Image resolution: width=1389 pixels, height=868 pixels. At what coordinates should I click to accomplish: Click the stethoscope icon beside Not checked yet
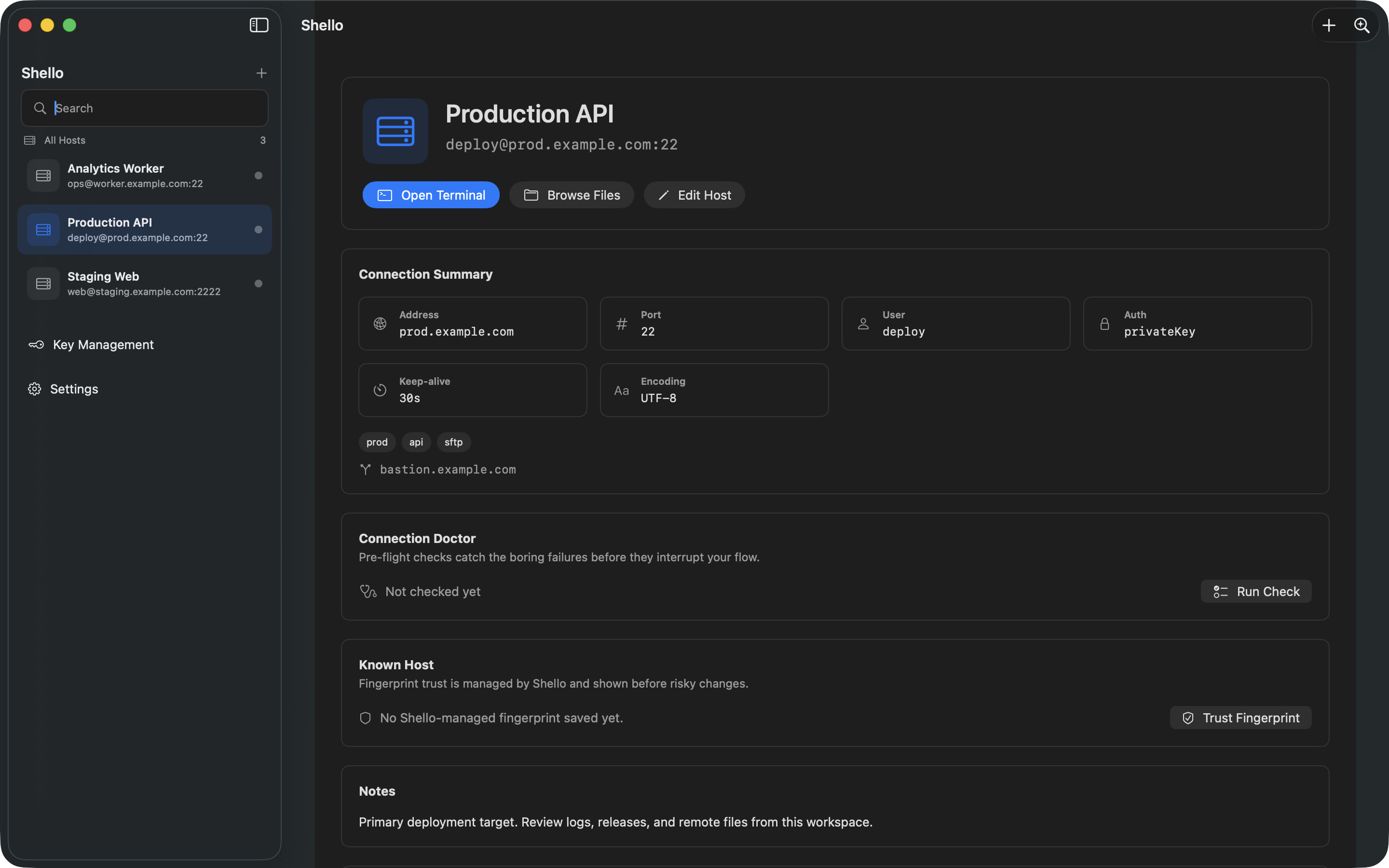click(x=368, y=591)
